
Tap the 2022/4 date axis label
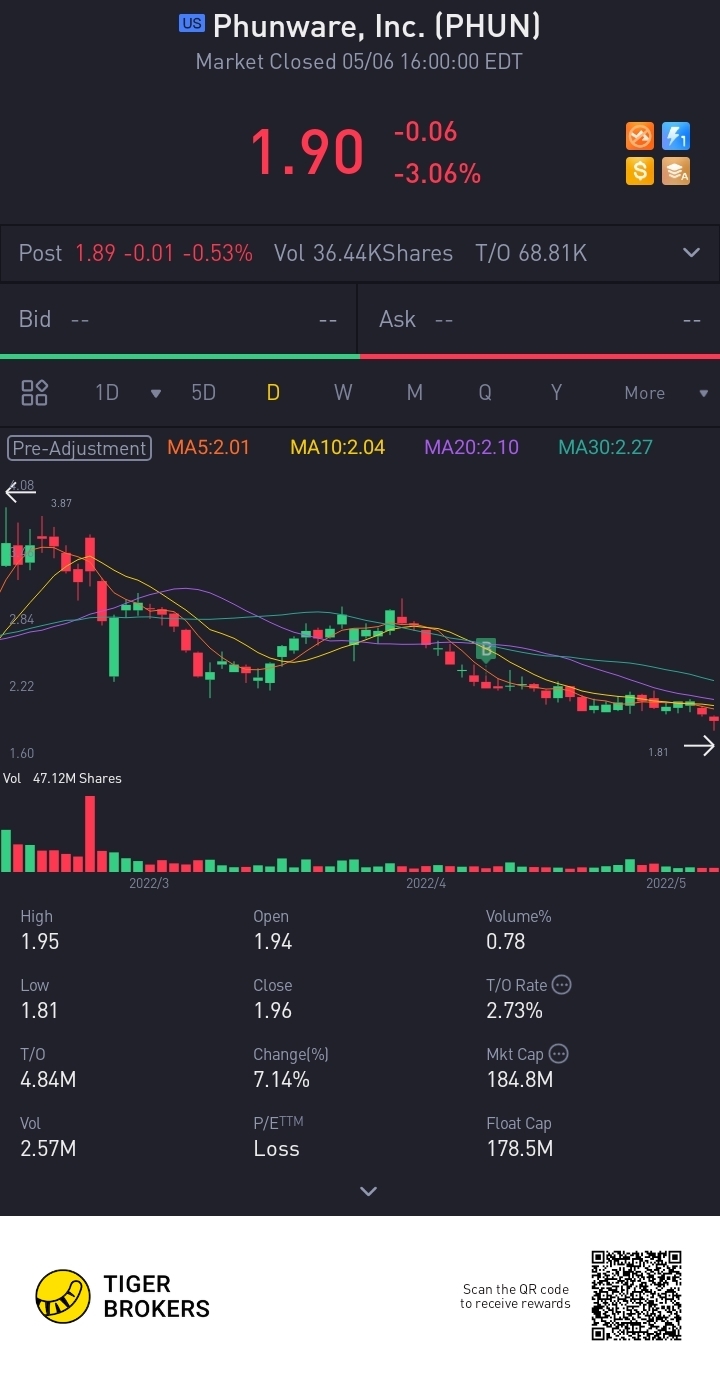coord(426,883)
